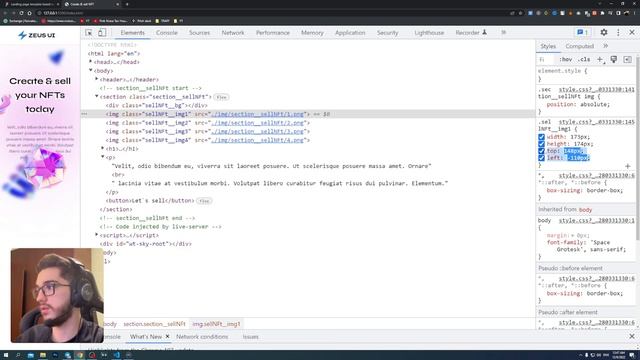Select the div wt-sky-root element row
640x360 pixels.
[x=146, y=244]
